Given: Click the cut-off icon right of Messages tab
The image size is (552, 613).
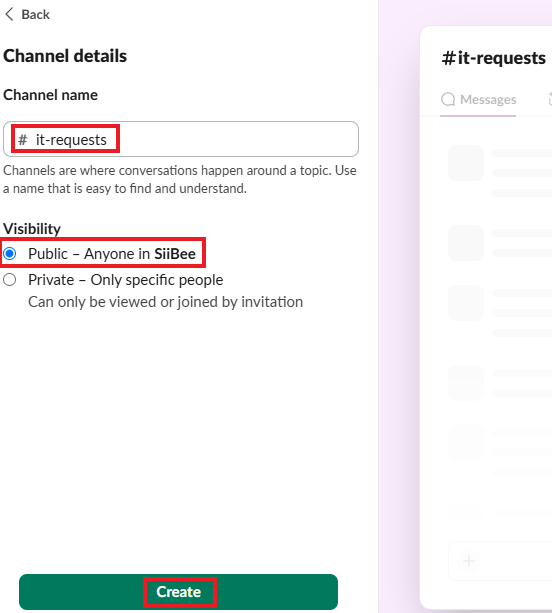Looking at the screenshot, I should tap(550, 99).
